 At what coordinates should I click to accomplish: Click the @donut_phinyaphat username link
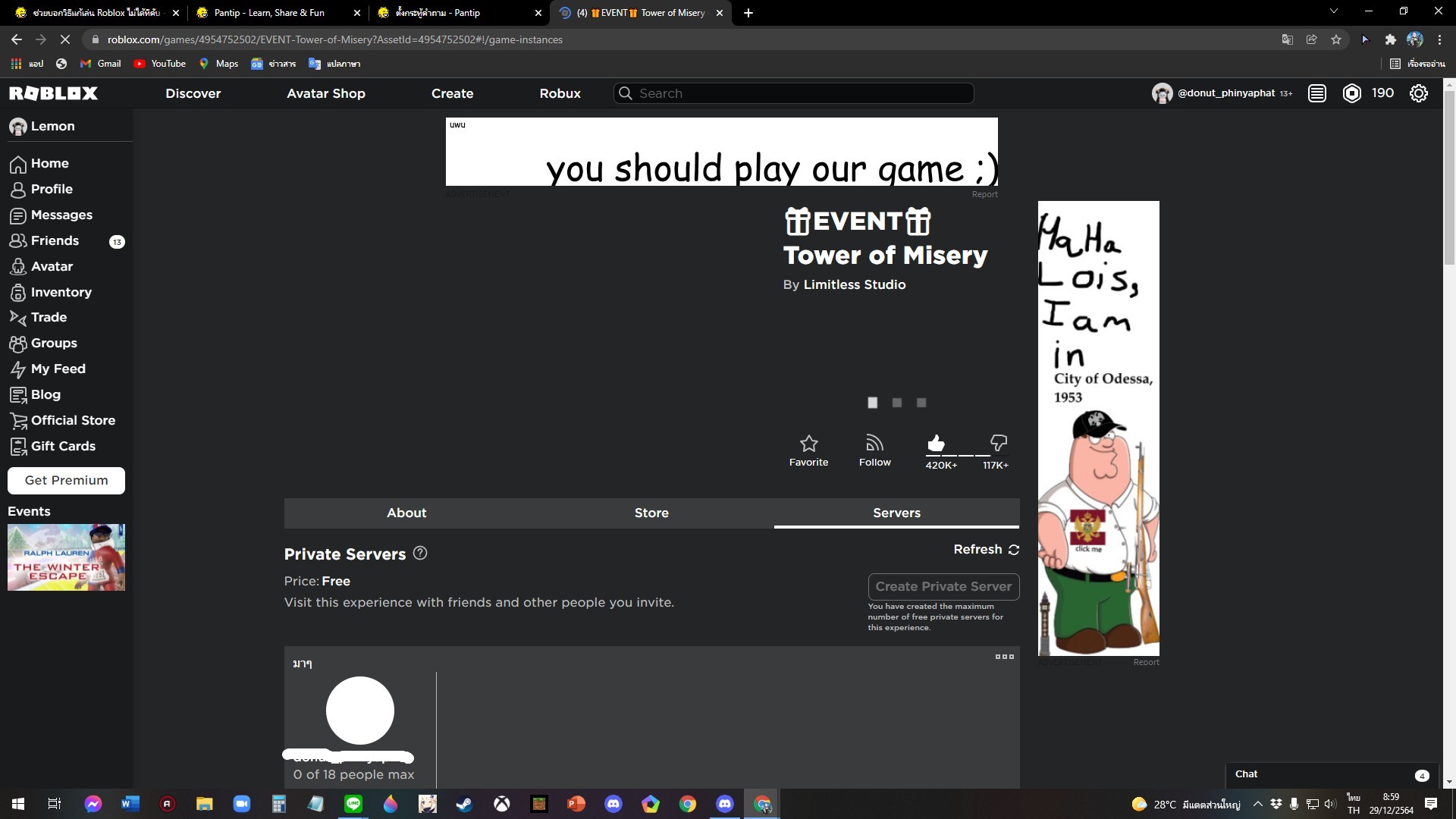[1225, 93]
